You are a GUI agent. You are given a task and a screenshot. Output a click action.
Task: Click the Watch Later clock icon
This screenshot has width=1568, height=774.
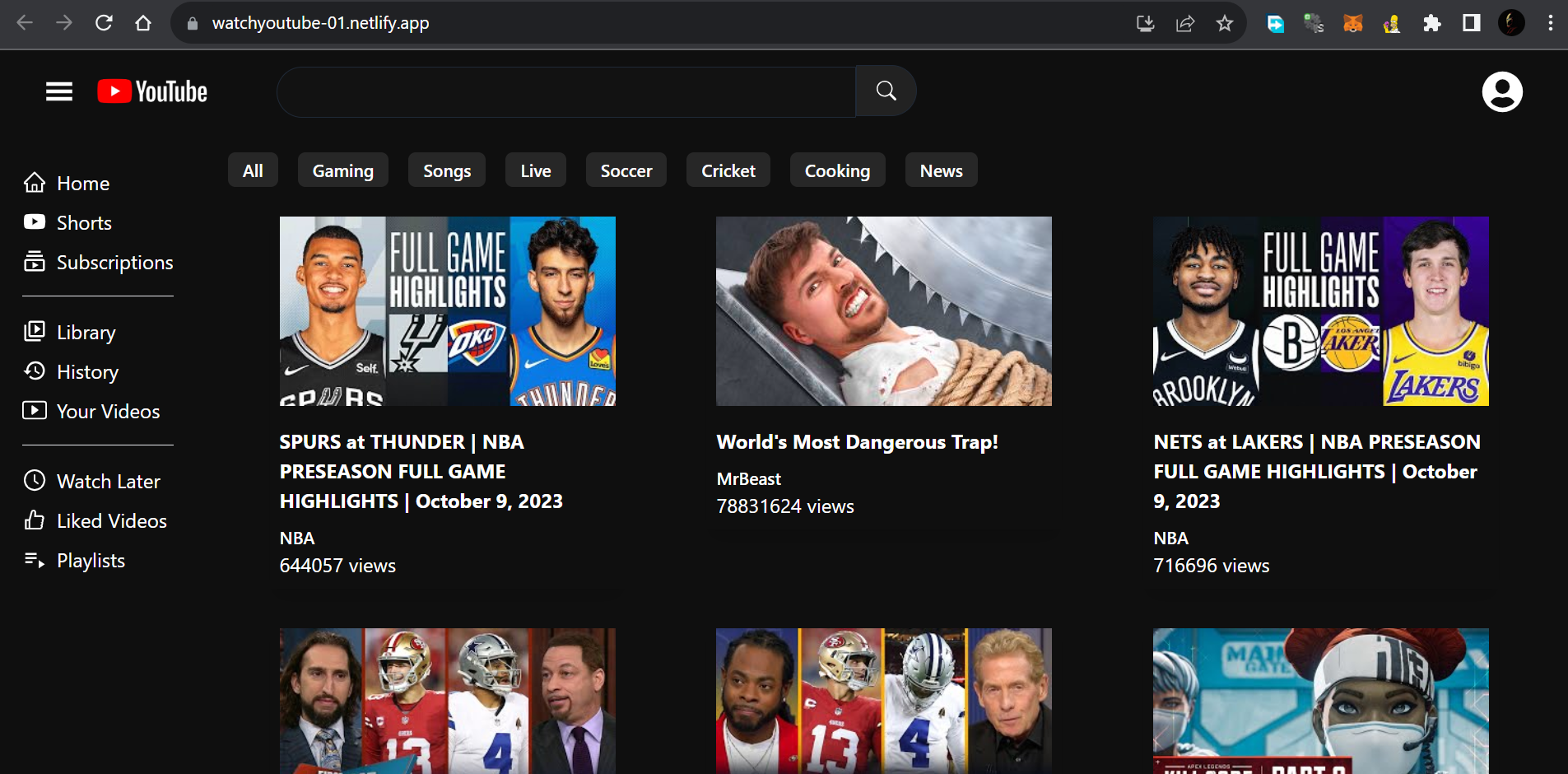pyautogui.click(x=35, y=481)
